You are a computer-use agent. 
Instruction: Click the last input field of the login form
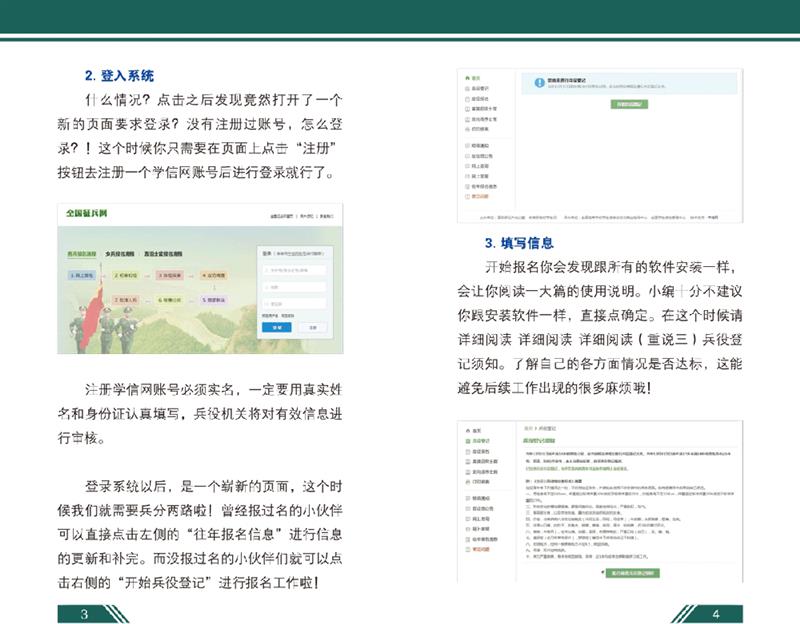[294, 303]
